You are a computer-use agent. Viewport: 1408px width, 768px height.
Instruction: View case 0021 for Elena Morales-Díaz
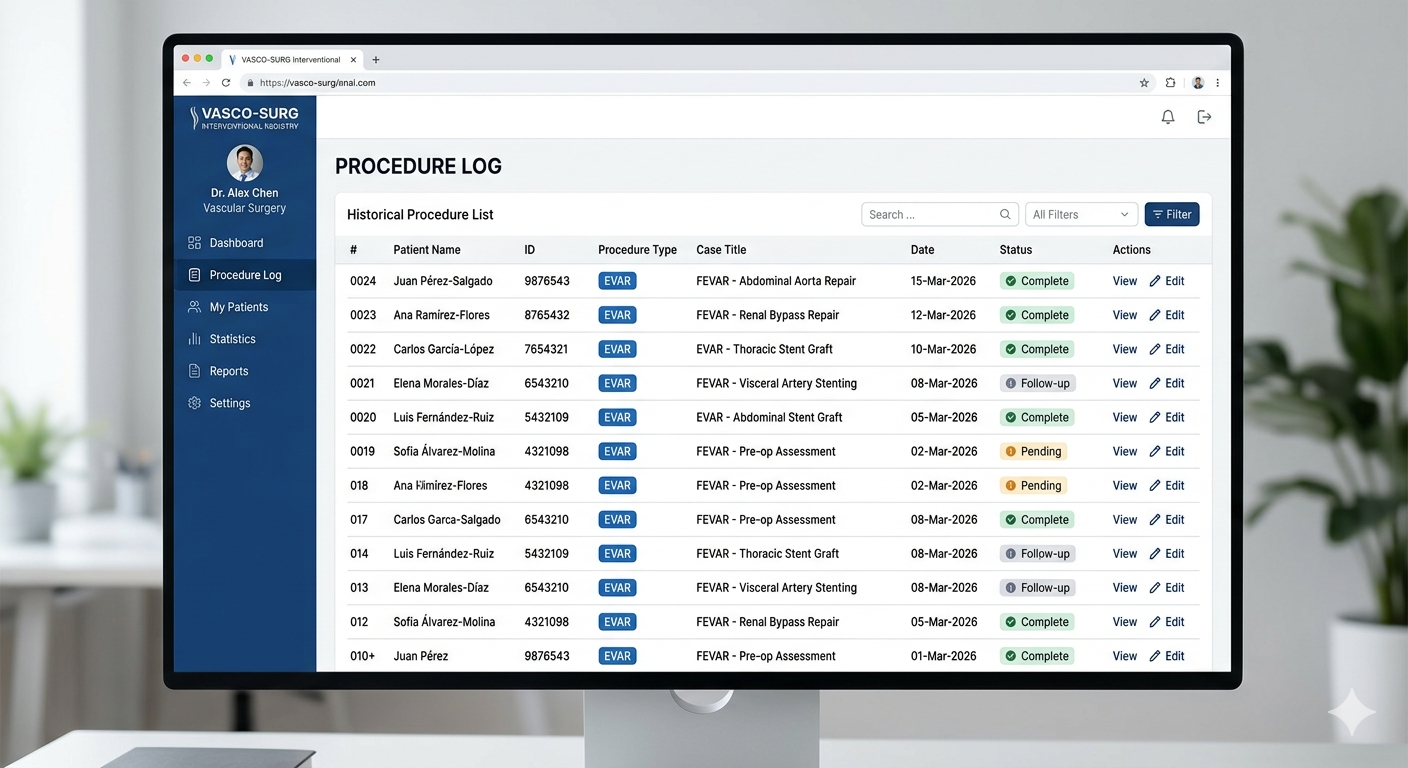(x=1124, y=383)
